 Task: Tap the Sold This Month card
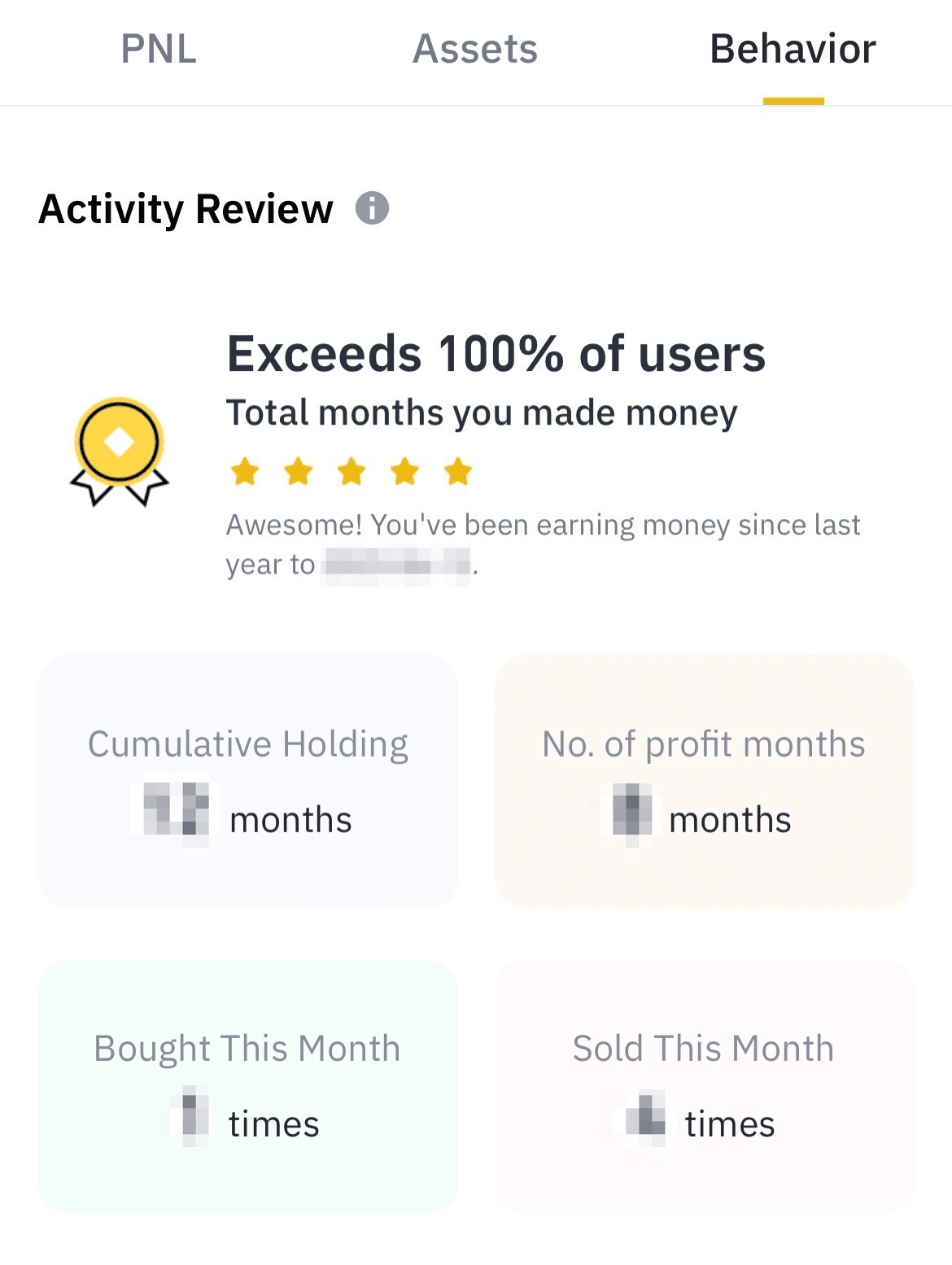click(704, 1086)
